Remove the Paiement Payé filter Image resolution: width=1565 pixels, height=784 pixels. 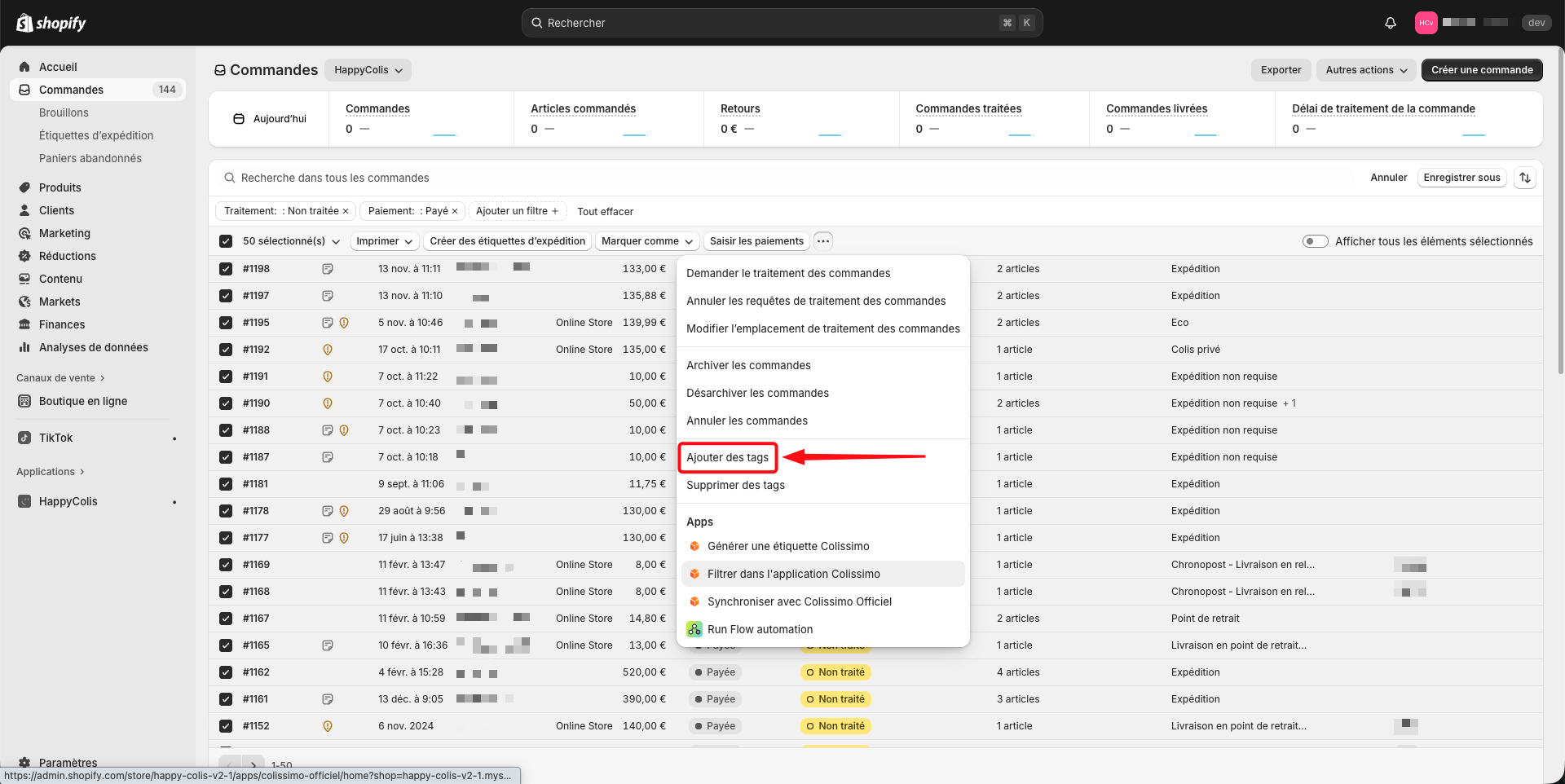[x=455, y=211]
